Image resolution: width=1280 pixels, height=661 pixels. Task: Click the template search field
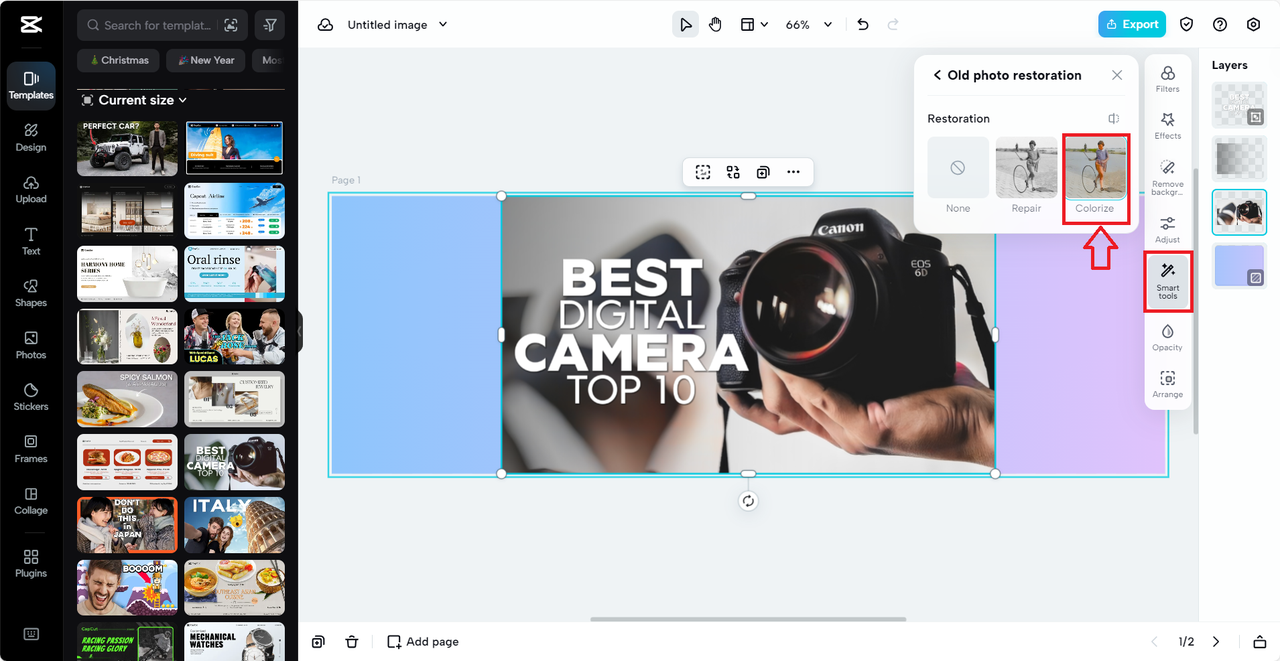157,25
